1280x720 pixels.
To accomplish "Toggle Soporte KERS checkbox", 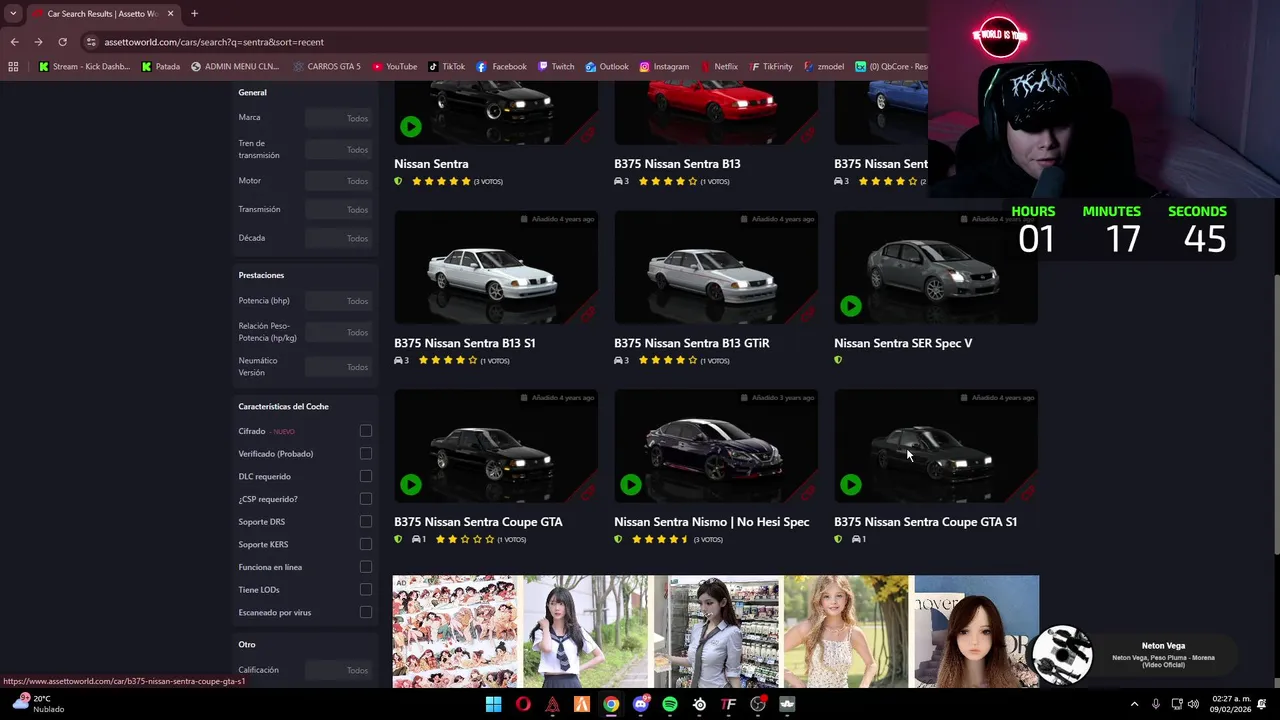I will (366, 544).
